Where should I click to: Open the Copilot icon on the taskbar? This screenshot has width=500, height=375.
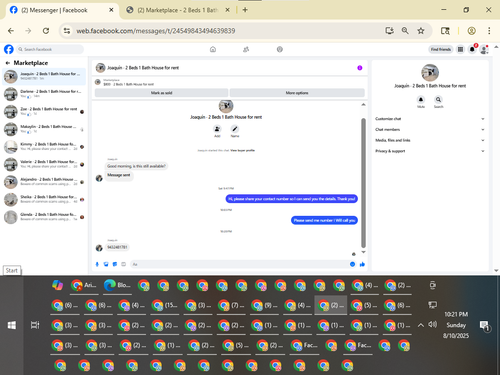pos(58,285)
